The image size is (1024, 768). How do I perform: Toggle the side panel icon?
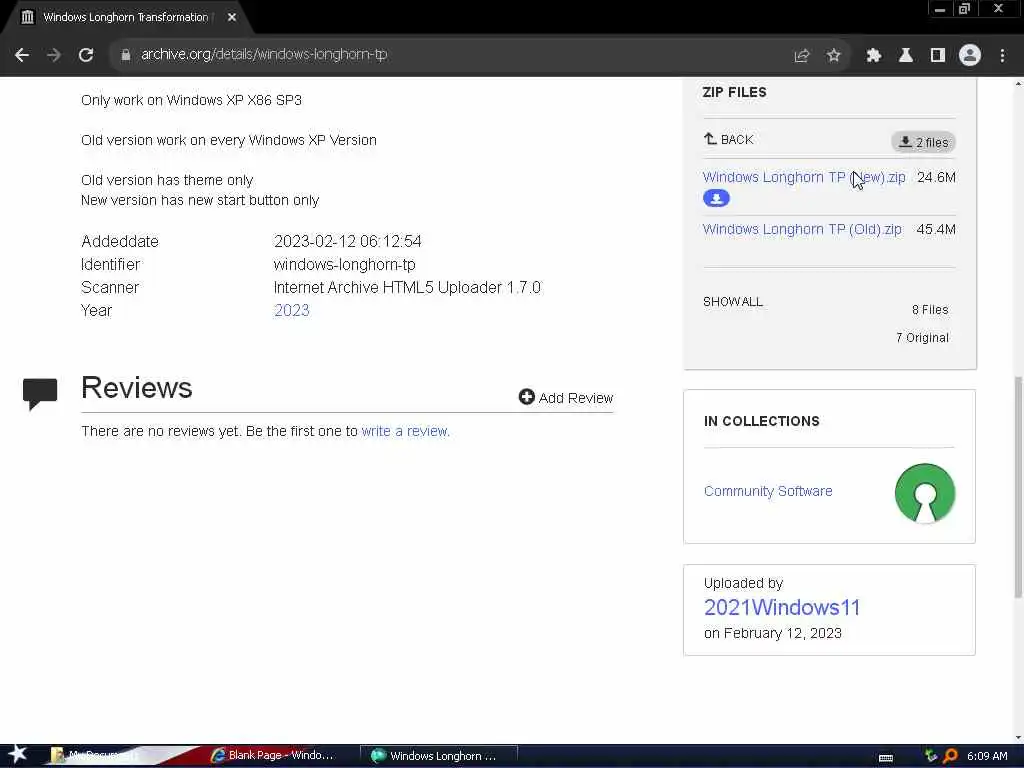[x=937, y=56]
